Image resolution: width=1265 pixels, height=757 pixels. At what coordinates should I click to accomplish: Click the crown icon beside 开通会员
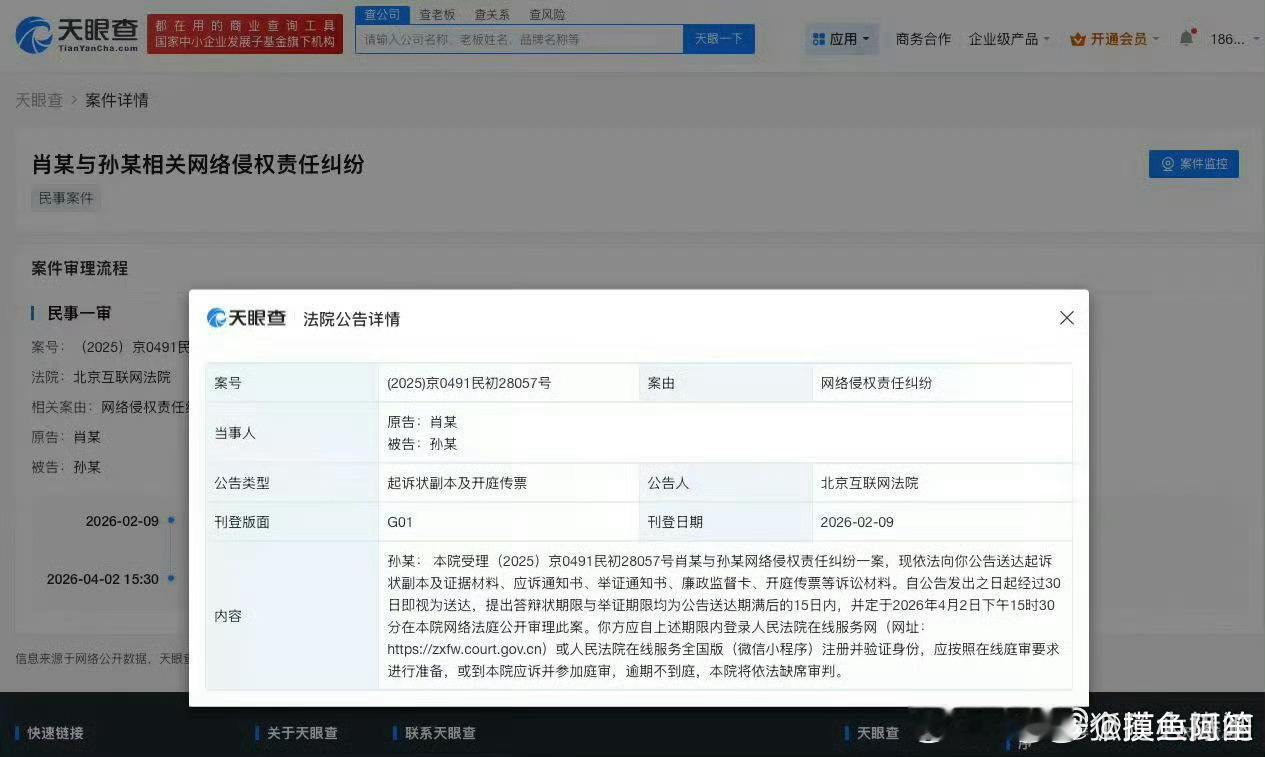click(1078, 38)
